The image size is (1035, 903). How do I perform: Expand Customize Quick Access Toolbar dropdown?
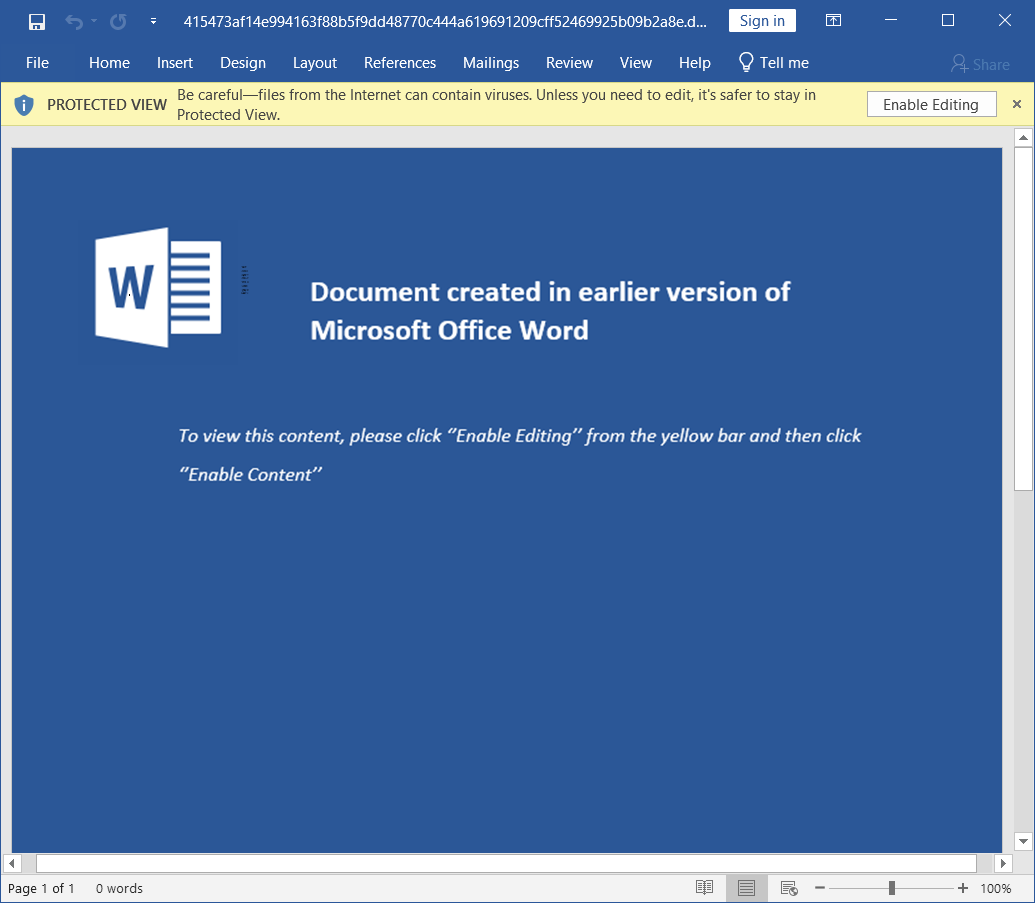tap(153, 21)
